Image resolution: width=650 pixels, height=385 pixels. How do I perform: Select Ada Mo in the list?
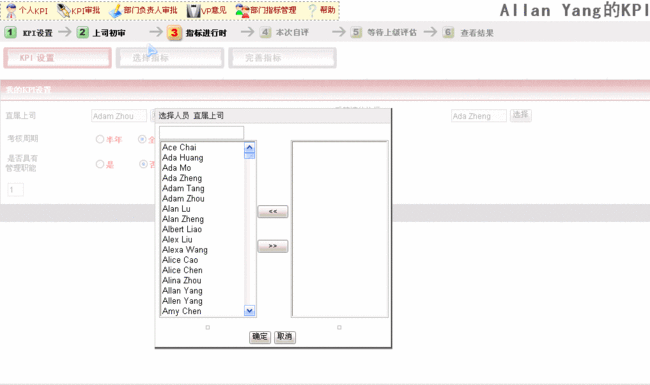pyautogui.click(x=177, y=168)
